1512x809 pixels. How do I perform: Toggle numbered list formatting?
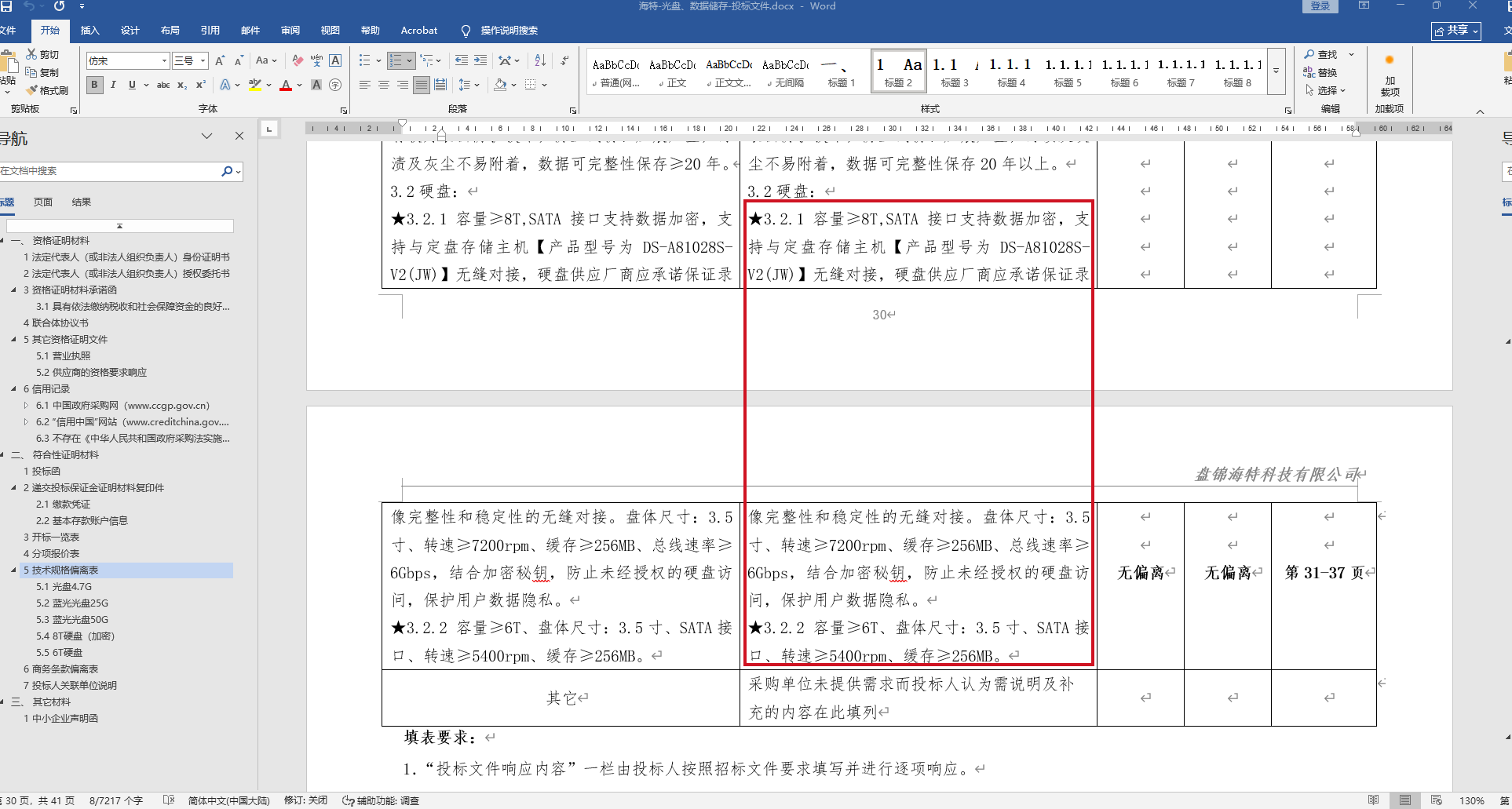396,60
